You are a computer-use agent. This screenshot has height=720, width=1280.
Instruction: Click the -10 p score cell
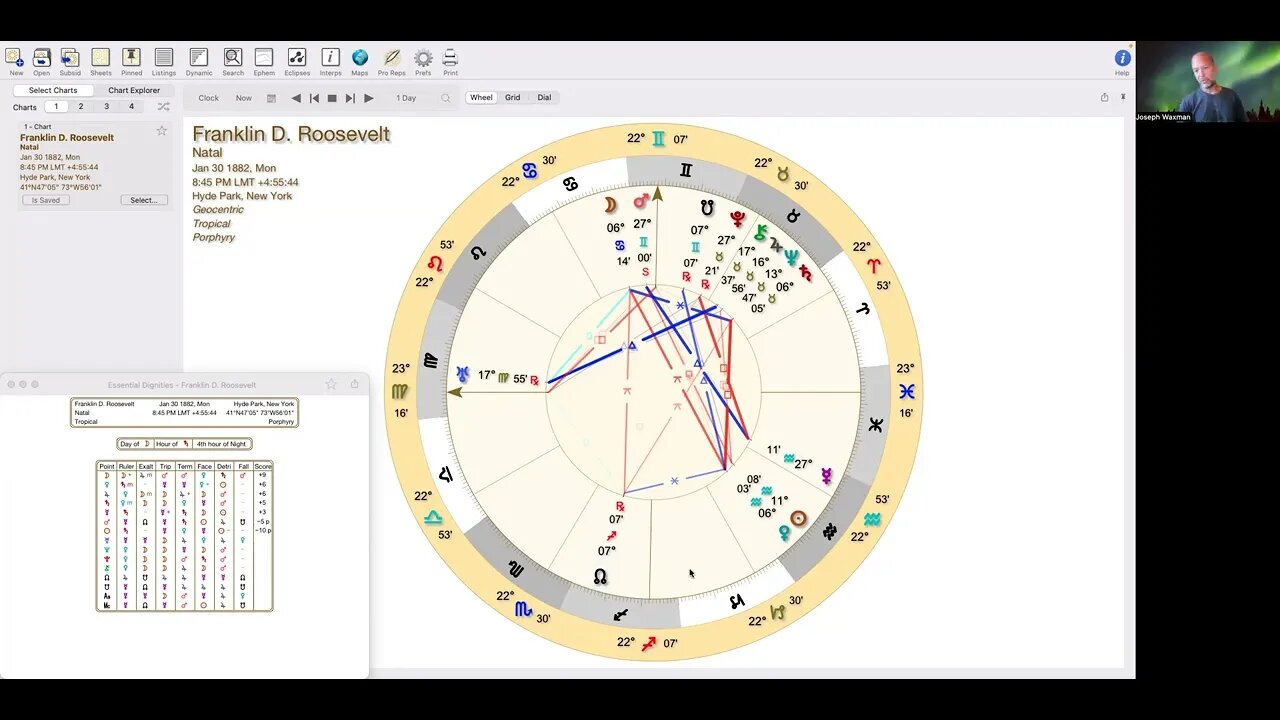coord(263,530)
